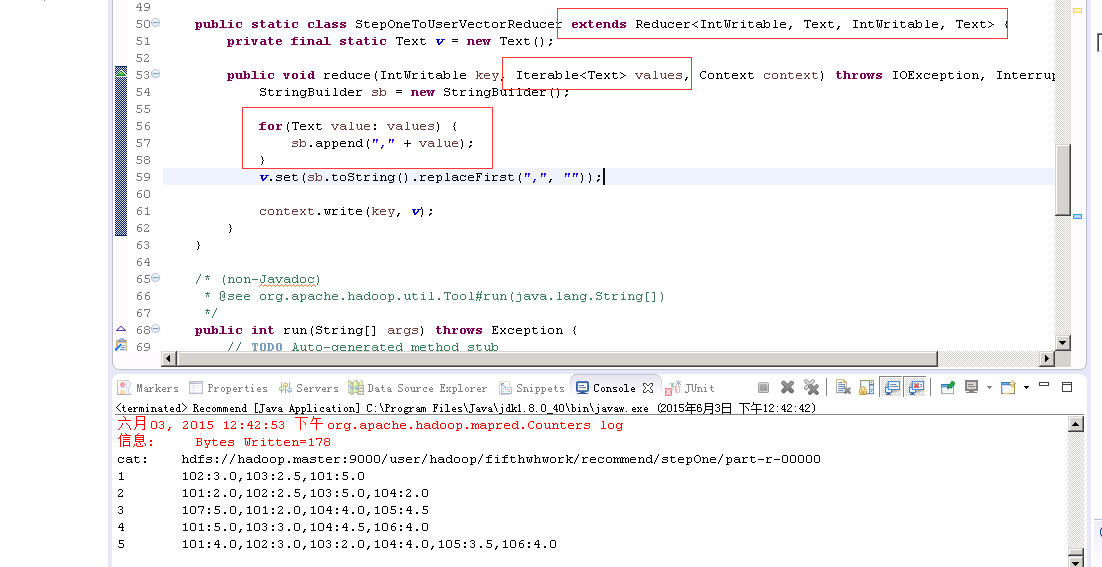Minimize the Console panel

click(1044, 385)
